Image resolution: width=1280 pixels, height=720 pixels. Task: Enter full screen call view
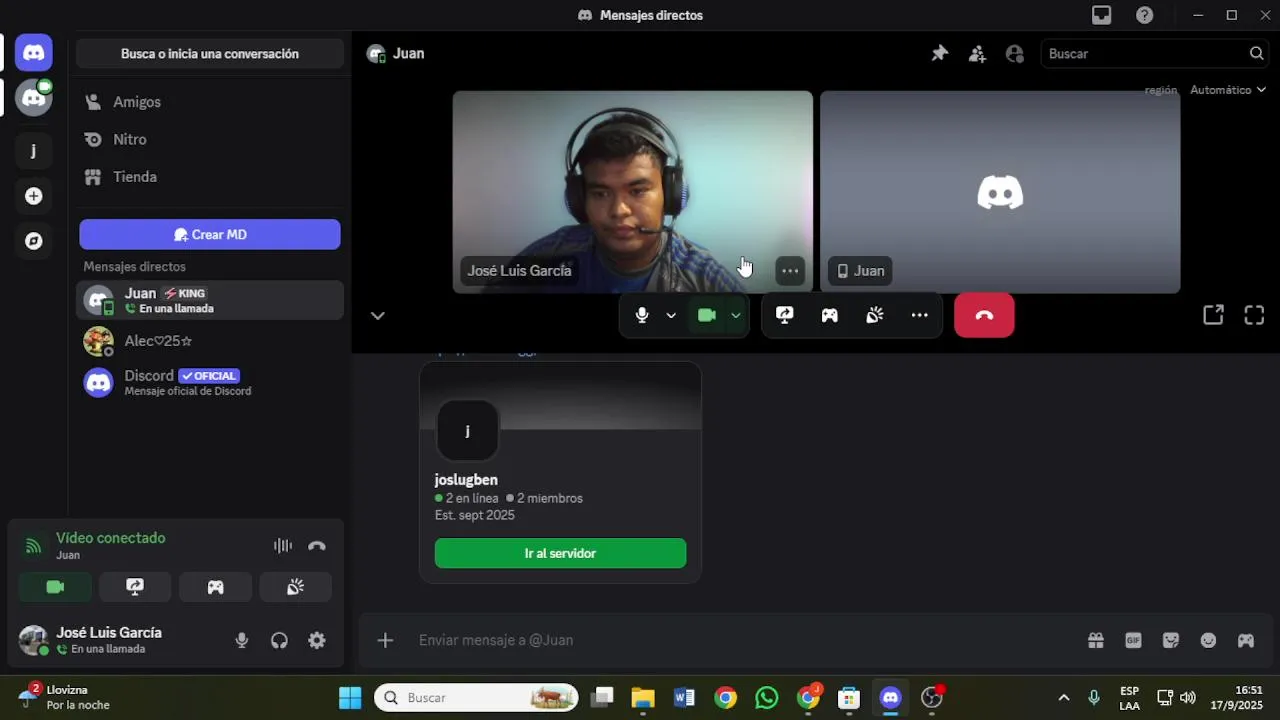(1254, 315)
